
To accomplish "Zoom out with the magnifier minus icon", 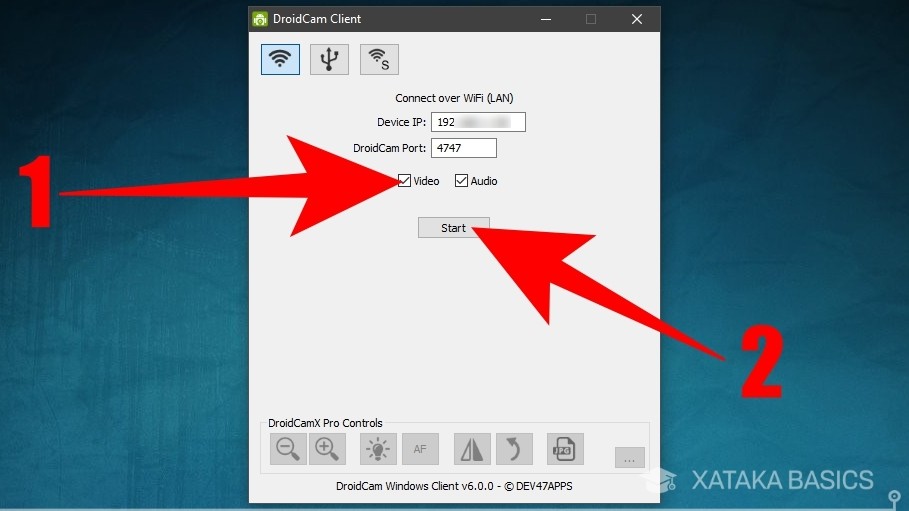I will [288, 449].
